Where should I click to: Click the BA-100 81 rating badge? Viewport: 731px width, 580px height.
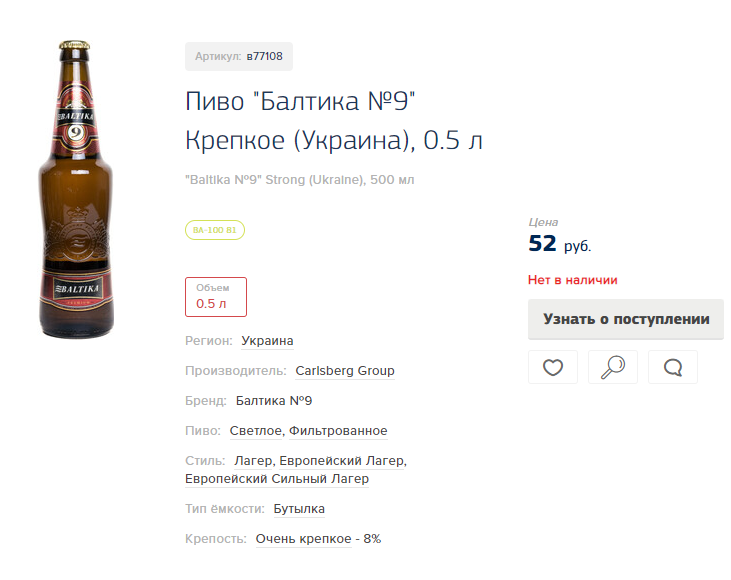tap(215, 230)
